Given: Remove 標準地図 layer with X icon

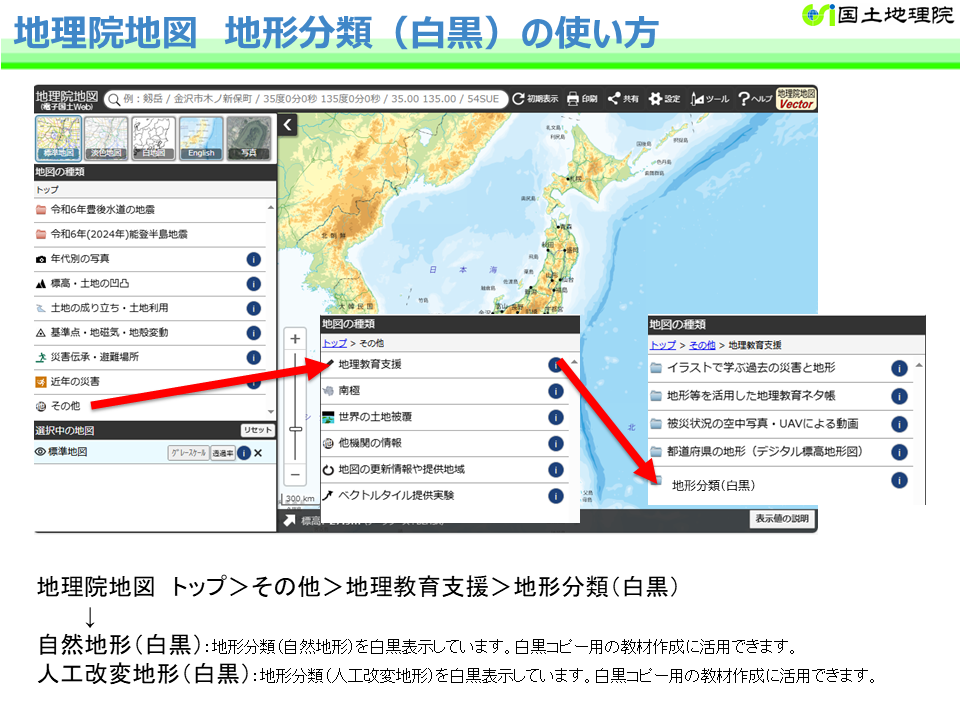Looking at the screenshot, I should [258, 453].
